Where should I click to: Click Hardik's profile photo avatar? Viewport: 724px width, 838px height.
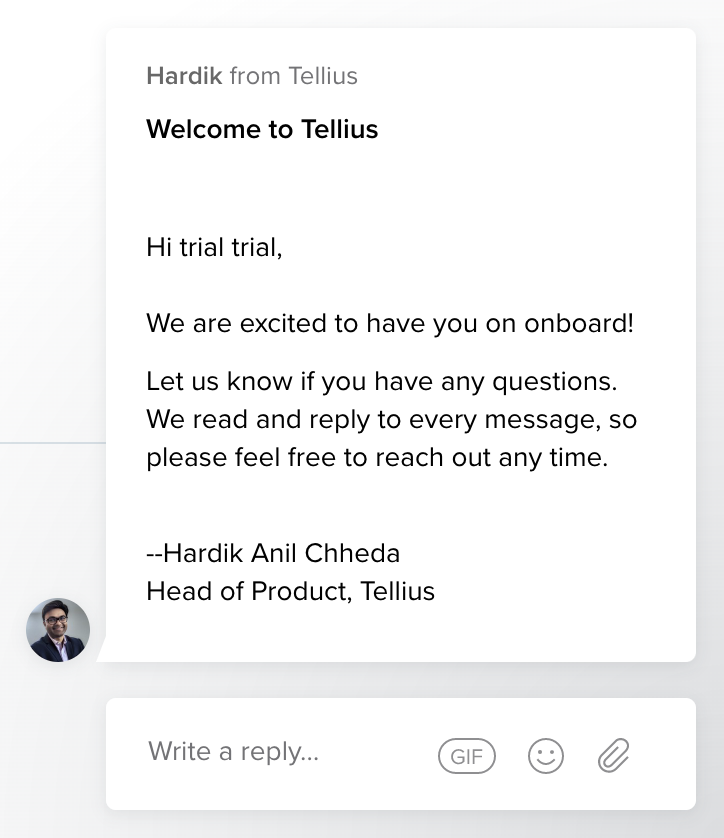tap(58, 630)
